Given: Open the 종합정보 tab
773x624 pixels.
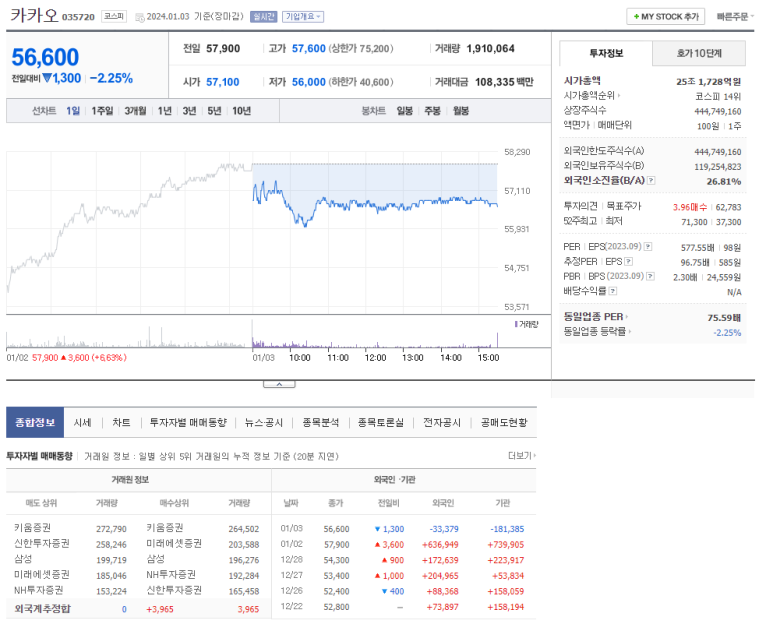Looking at the screenshot, I should tap(35, 422).
